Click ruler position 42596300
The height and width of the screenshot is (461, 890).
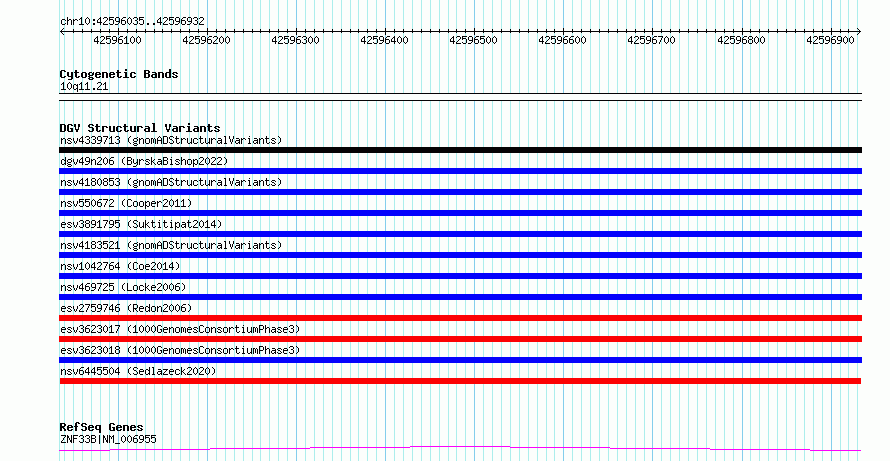(296, 40)
